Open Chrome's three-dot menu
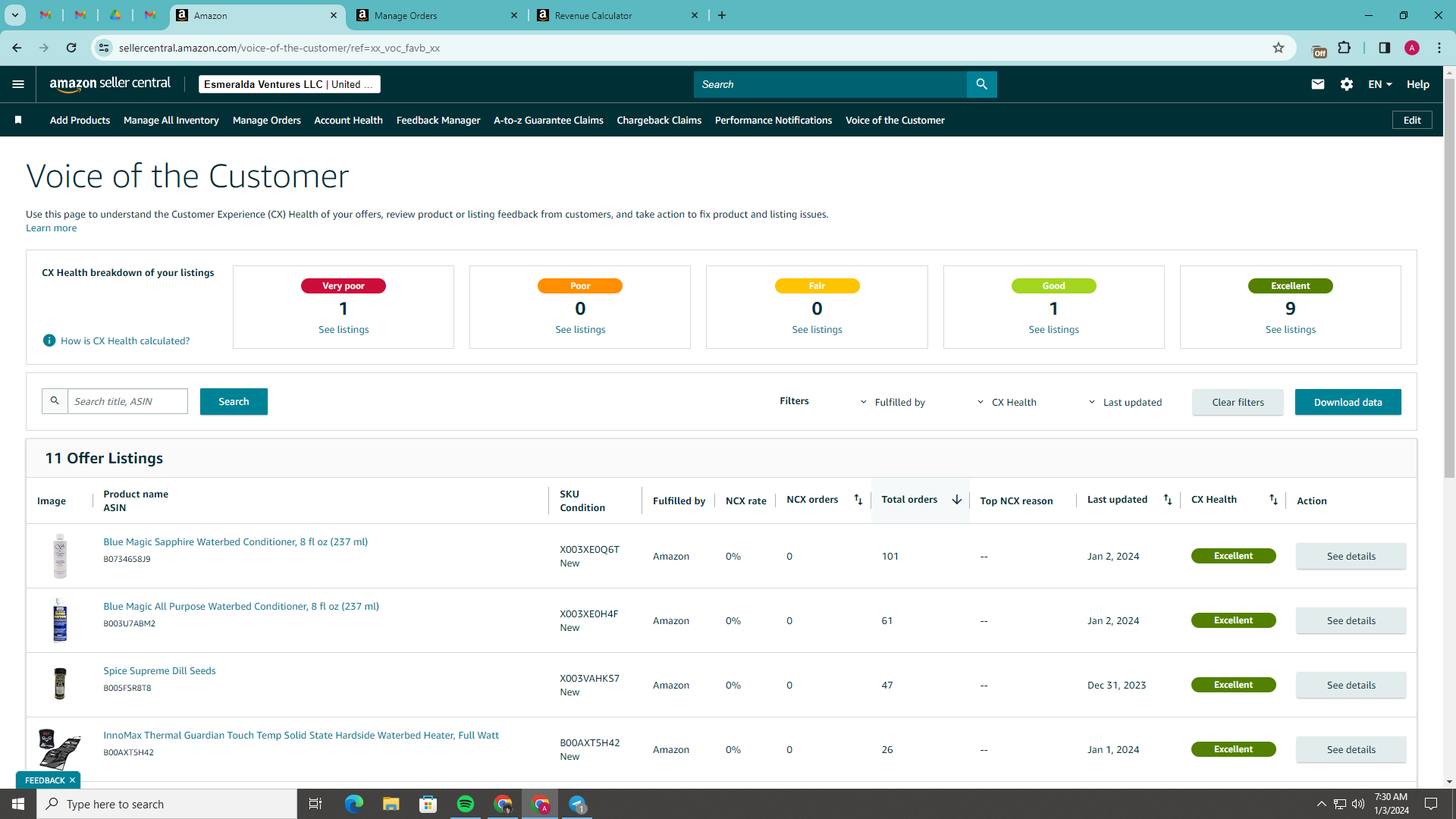 [1439, 48]
